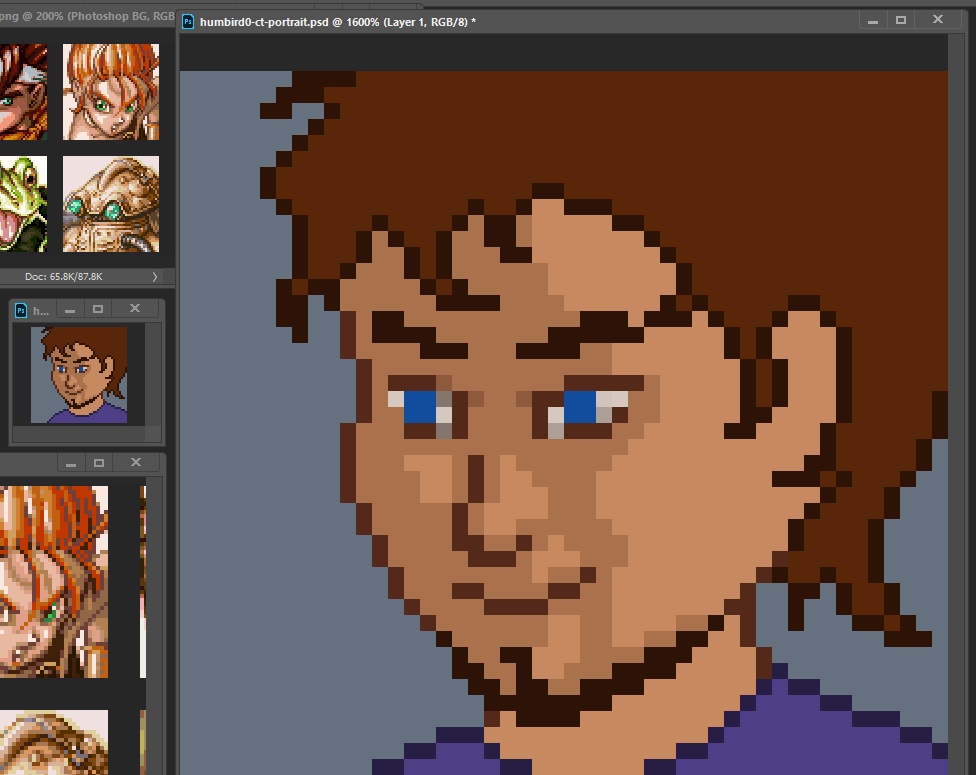Close the bottom-left reference image window
Image resolution: width=976 pixels, height=775 pixels.
pyautogui.click(x=135, y=463)
